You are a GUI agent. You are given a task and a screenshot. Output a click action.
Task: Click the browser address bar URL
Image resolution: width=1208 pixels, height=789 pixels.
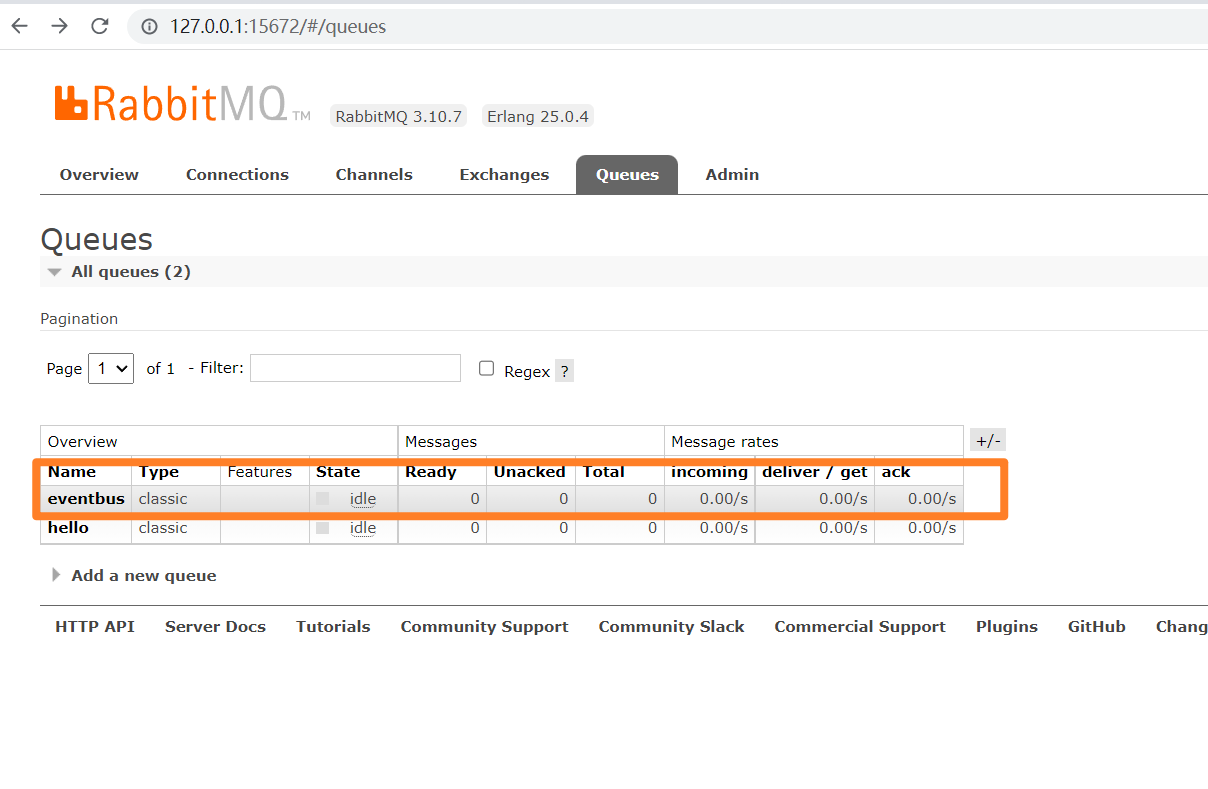click(278, 27)
